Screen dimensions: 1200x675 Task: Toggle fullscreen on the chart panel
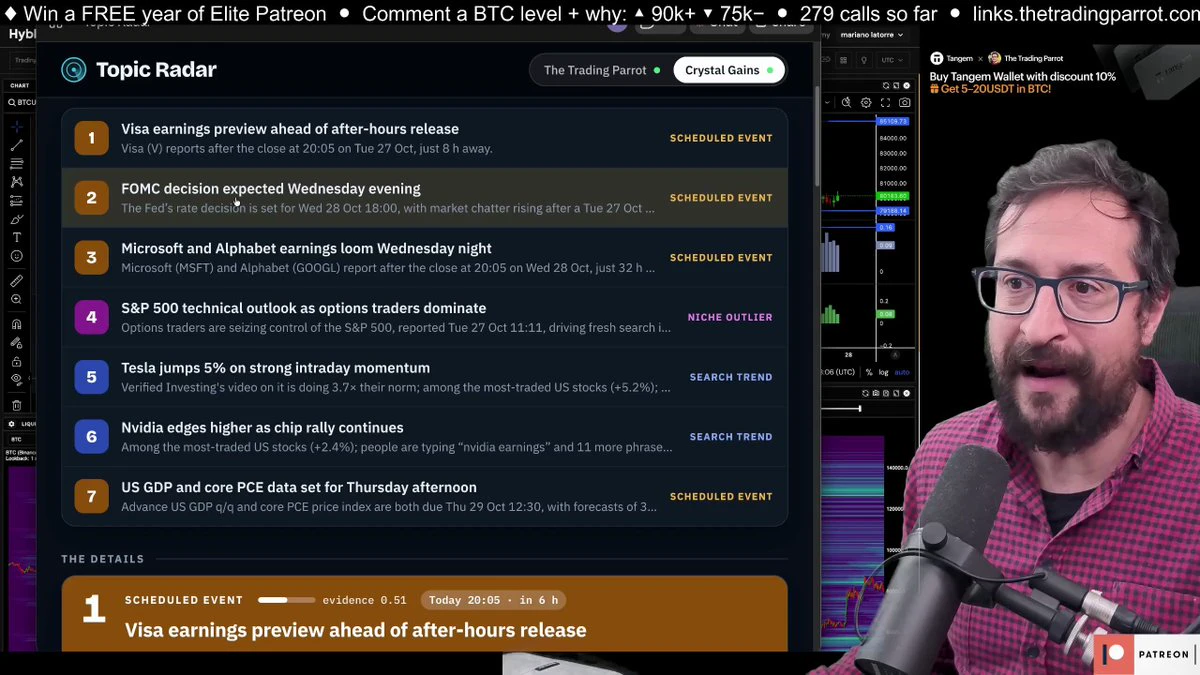click(886, 102)
